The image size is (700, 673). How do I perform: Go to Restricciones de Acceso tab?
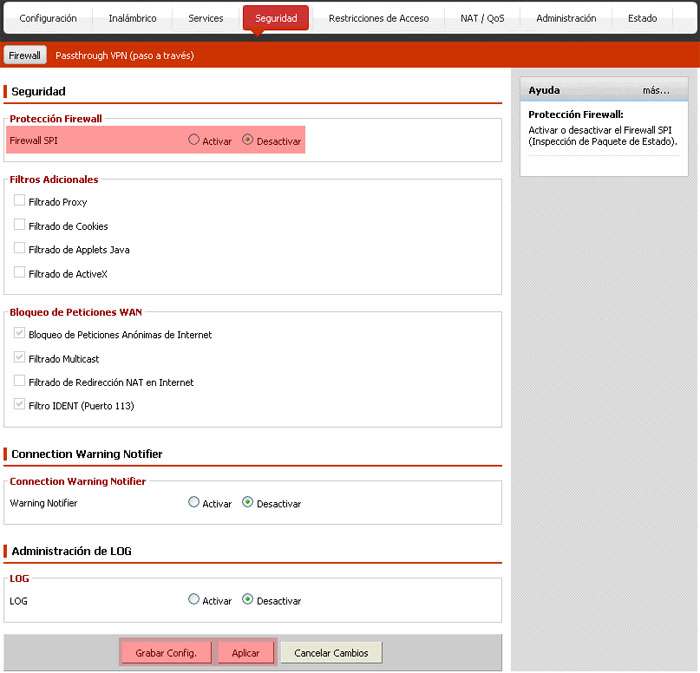378,18
